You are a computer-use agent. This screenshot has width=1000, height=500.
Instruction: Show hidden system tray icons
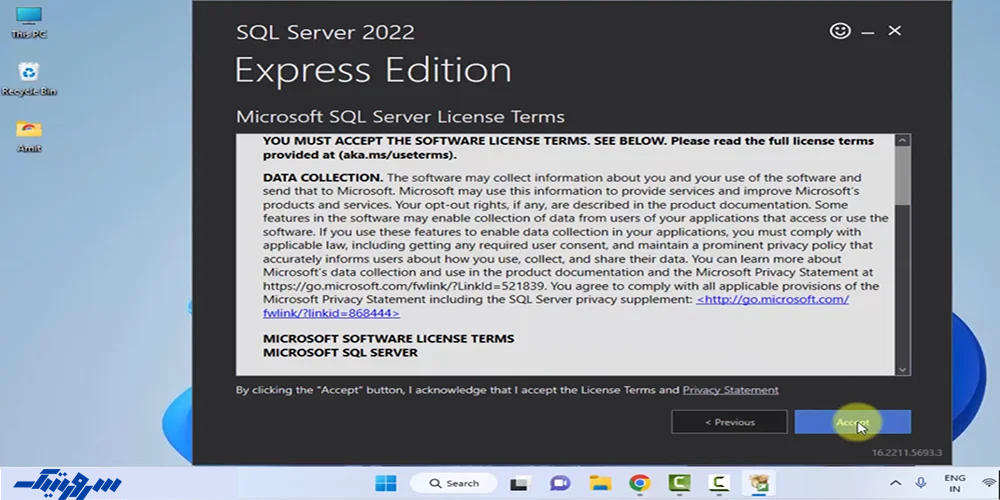point(895,483)
